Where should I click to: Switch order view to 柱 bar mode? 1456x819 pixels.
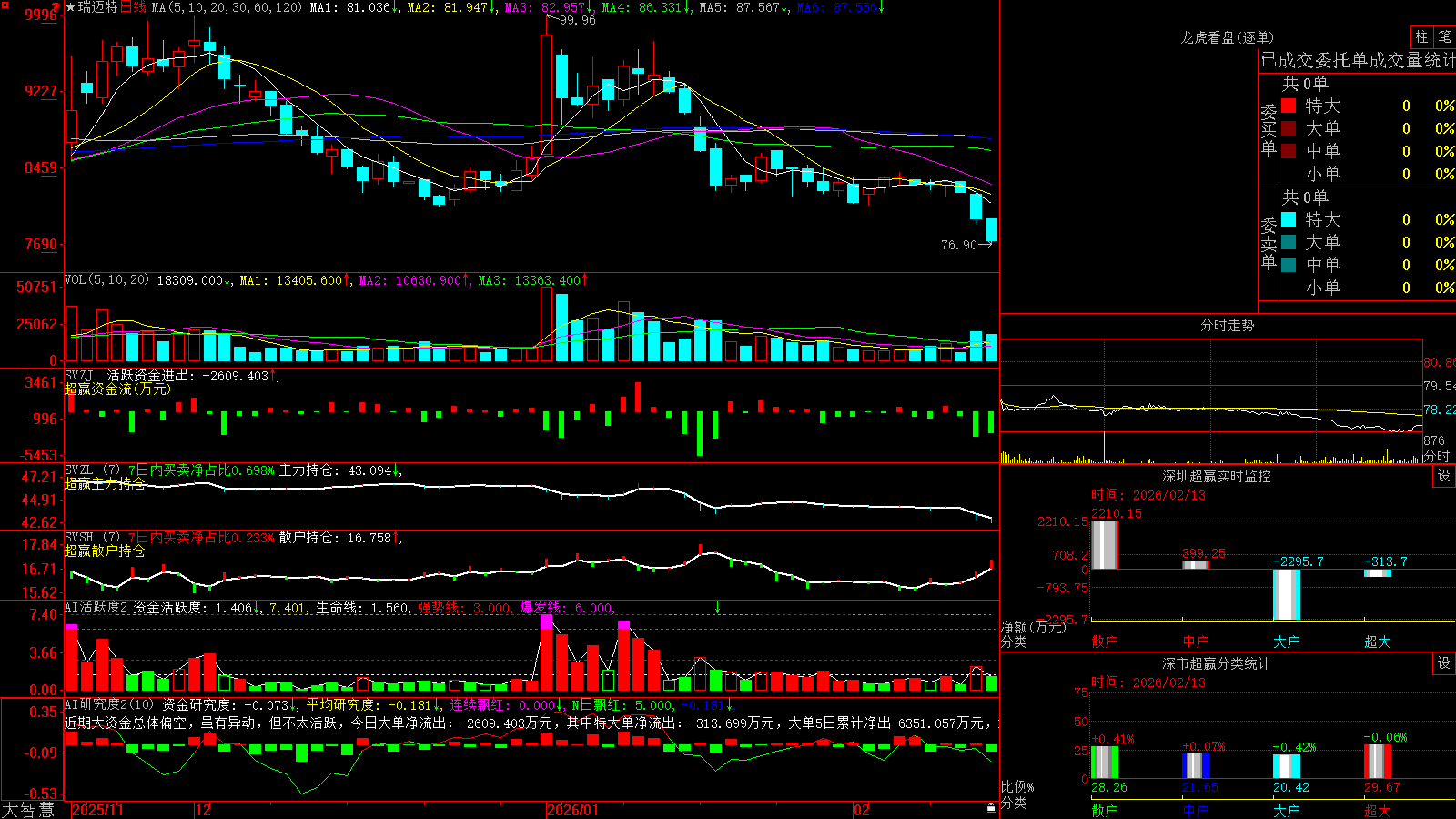[1421, 37]
